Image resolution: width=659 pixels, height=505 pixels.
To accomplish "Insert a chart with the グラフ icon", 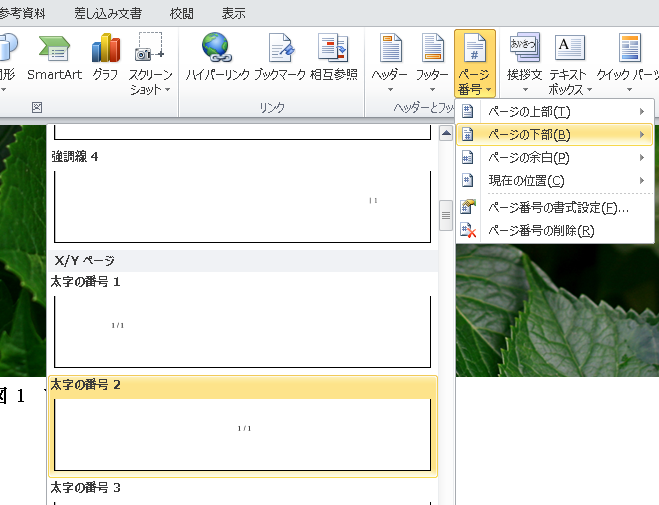I will pos(105,58).
